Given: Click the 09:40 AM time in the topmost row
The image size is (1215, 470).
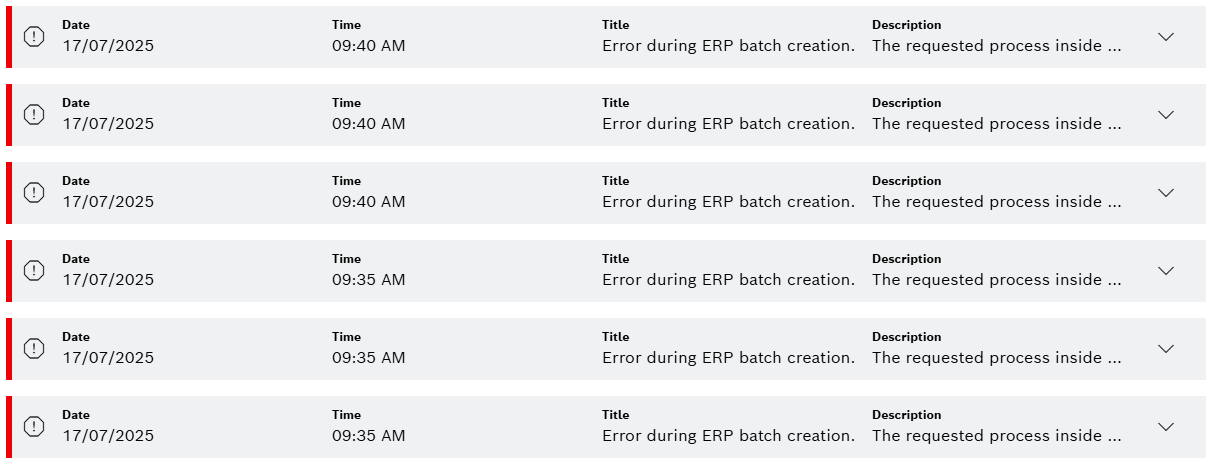Looking at the screenshot, I should 368,46.
